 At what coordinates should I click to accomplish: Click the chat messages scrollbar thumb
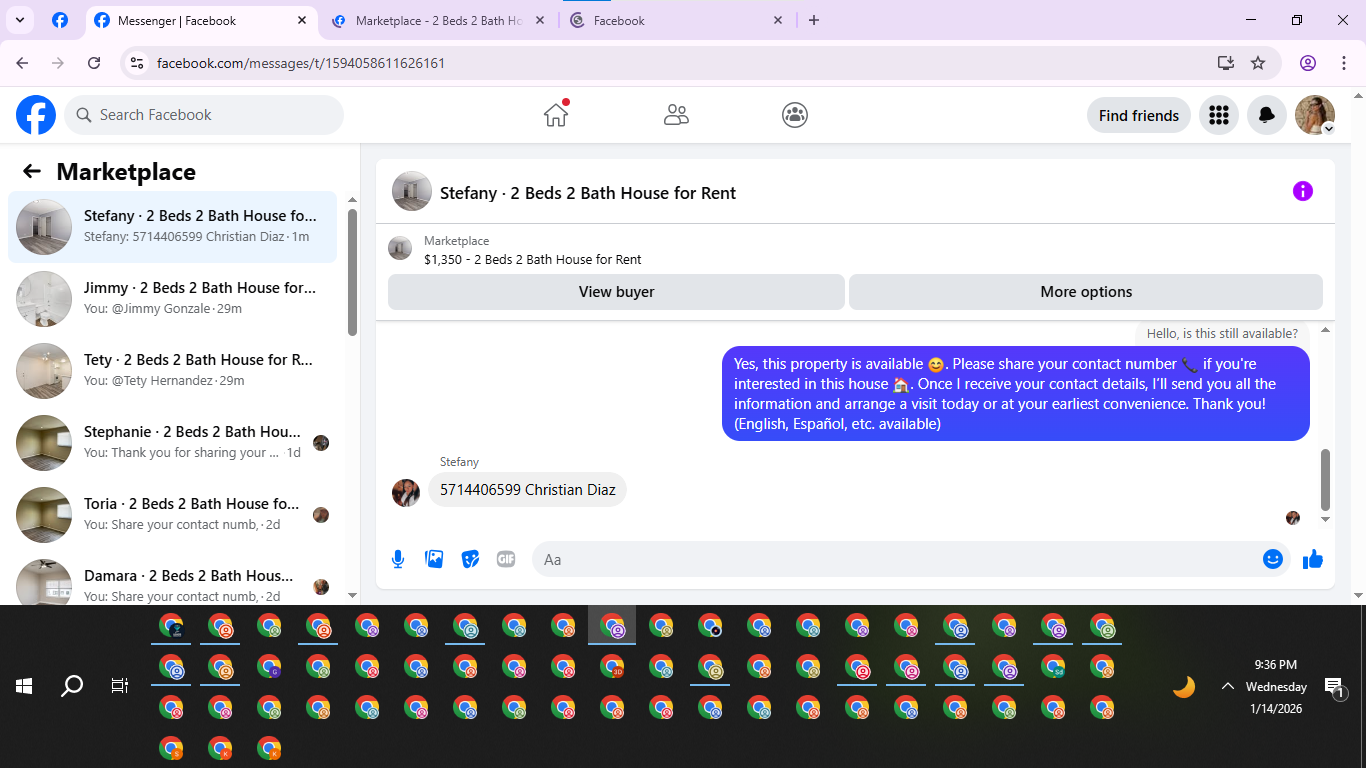[x=1326, y=479]
